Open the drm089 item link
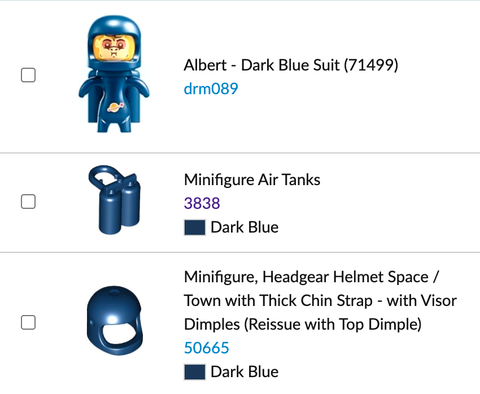Viewport: 480px width, 394px height. click(211, 89)
